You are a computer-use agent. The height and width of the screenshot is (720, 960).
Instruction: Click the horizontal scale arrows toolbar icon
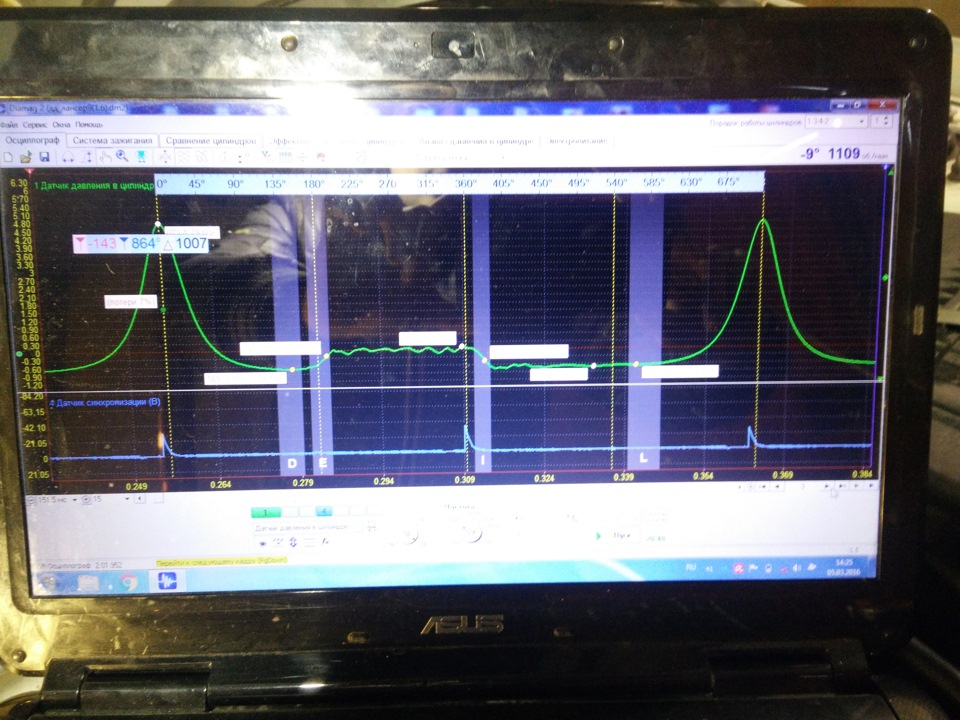(x=67, y=158)
